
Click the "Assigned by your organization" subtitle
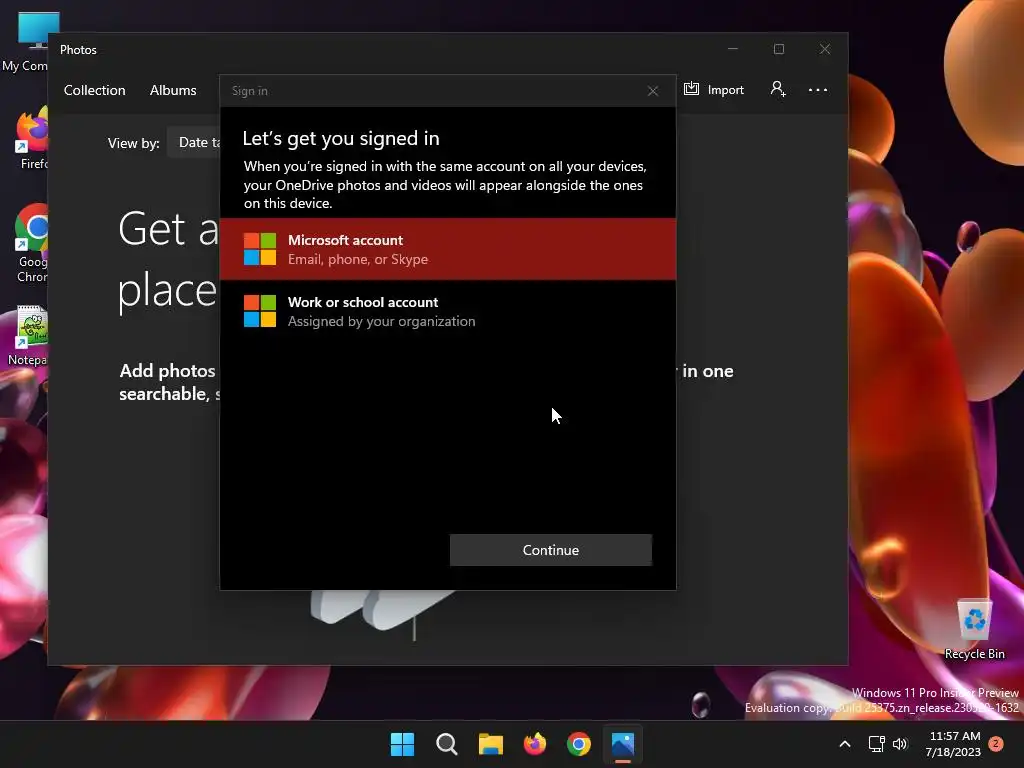[x=381, y=321]
